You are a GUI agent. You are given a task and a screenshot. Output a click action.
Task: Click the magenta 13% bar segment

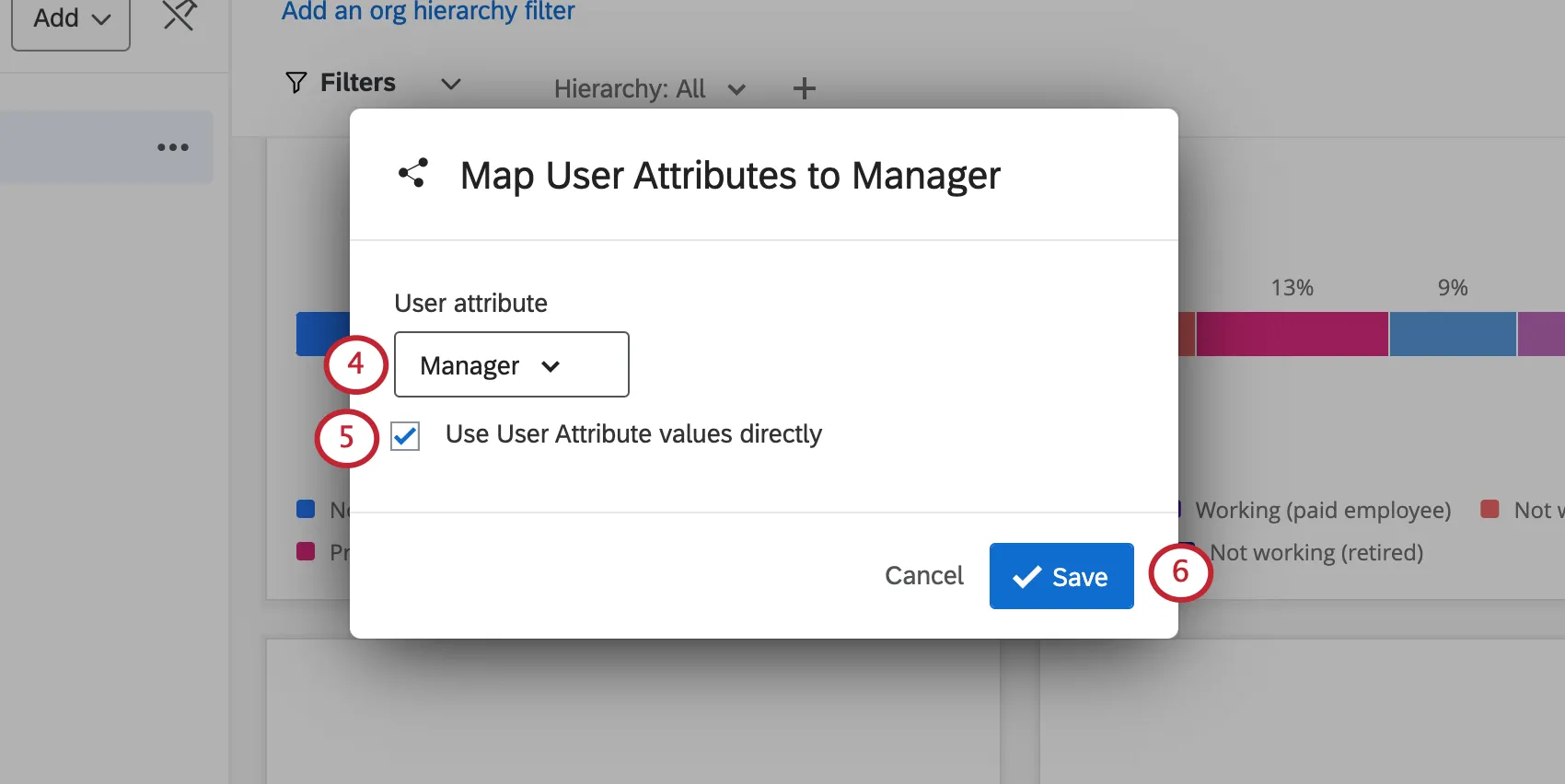1292,334
